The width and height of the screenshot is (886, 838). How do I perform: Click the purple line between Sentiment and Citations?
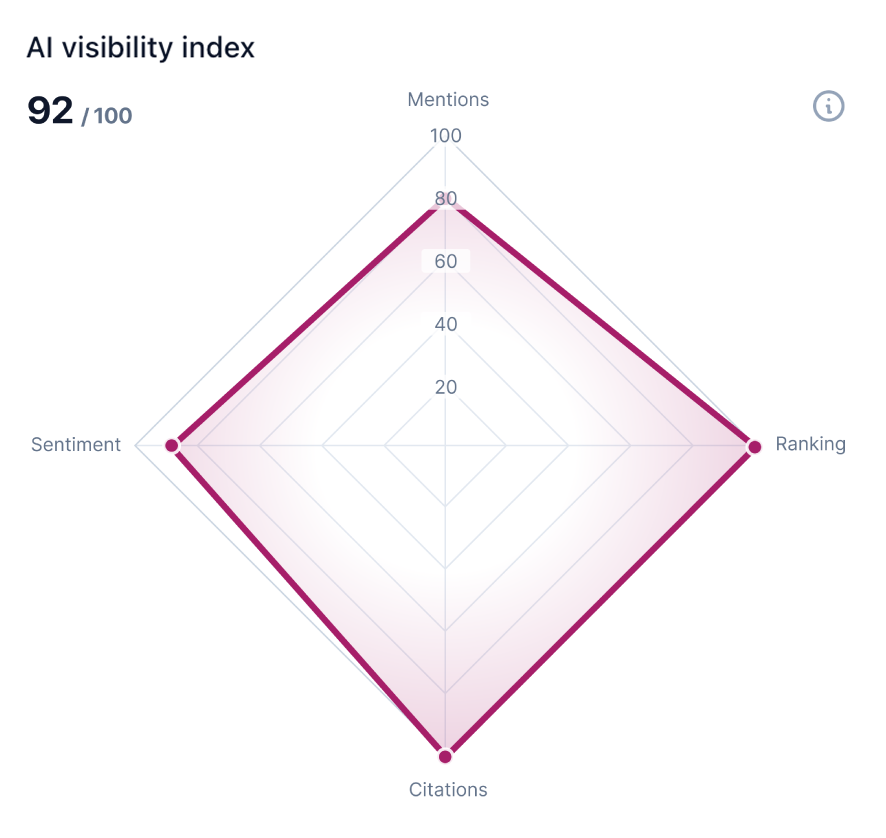(308, 601)
